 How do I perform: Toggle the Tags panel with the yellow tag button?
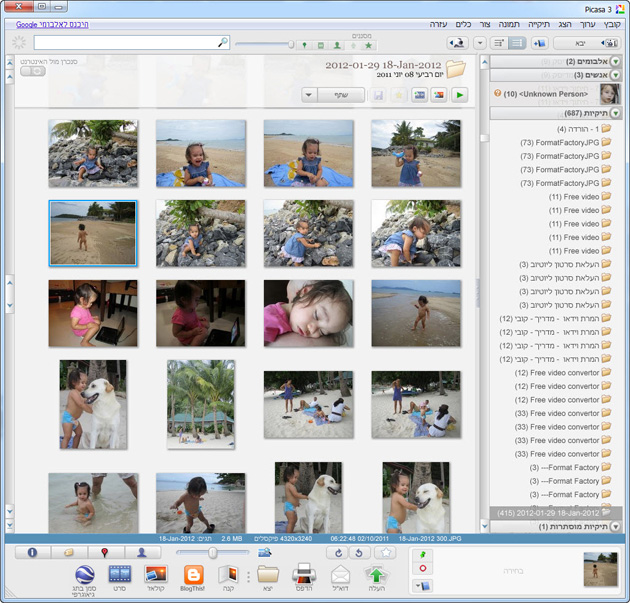coord(69,552)
